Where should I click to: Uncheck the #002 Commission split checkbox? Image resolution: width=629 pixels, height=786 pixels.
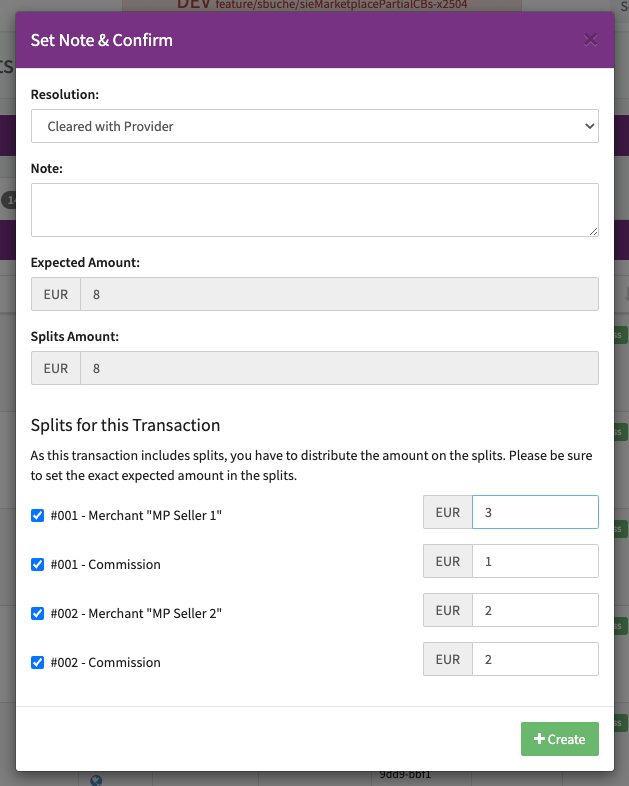coord(38,662)
